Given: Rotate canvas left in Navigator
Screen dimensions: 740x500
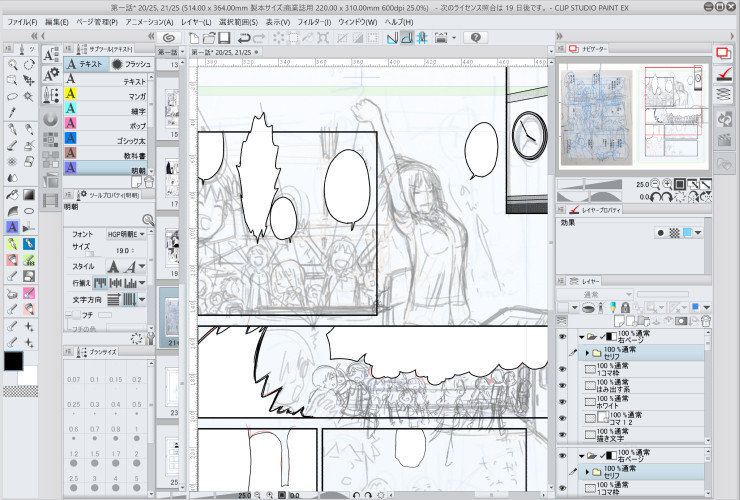Looking at the screenshot, I should tap(655, 197).
